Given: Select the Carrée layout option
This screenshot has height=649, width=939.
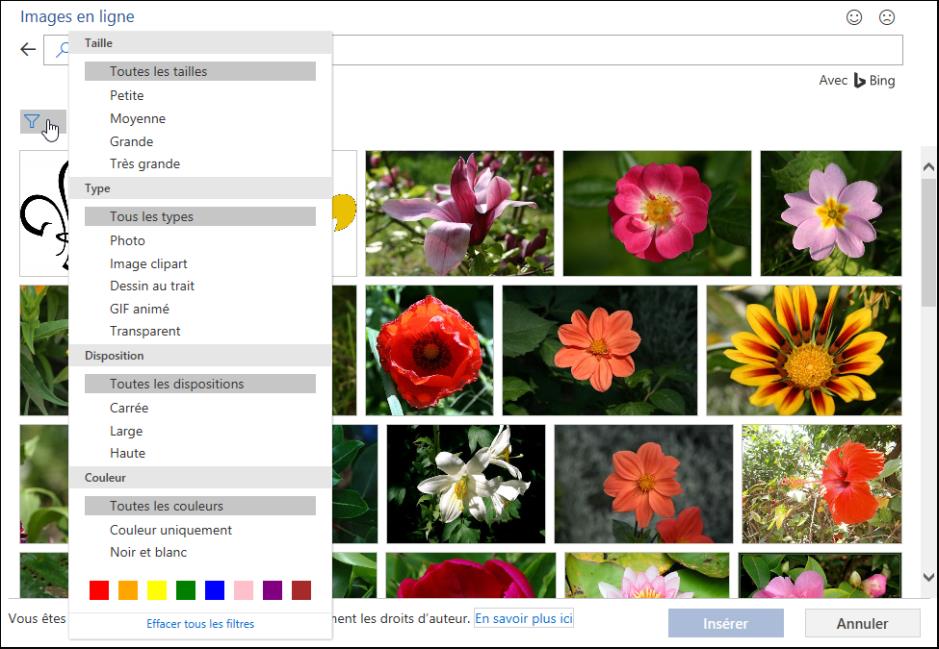Looking at the screenshot, I should click(129, 408).
